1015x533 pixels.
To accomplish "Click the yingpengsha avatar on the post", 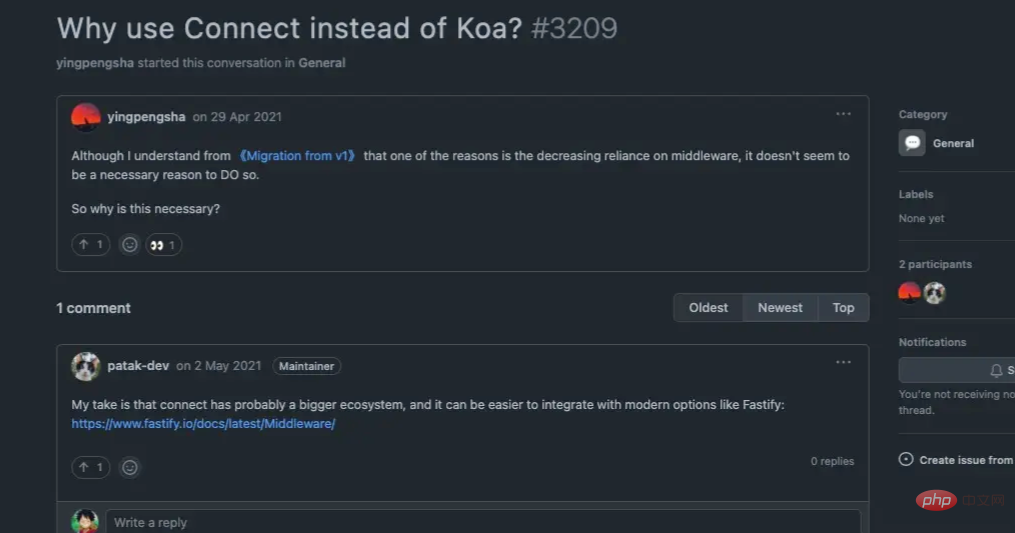I will click(x=86, y=116).
